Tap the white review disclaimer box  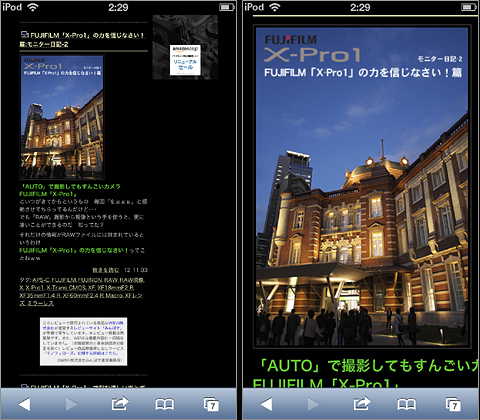(83, 341)
